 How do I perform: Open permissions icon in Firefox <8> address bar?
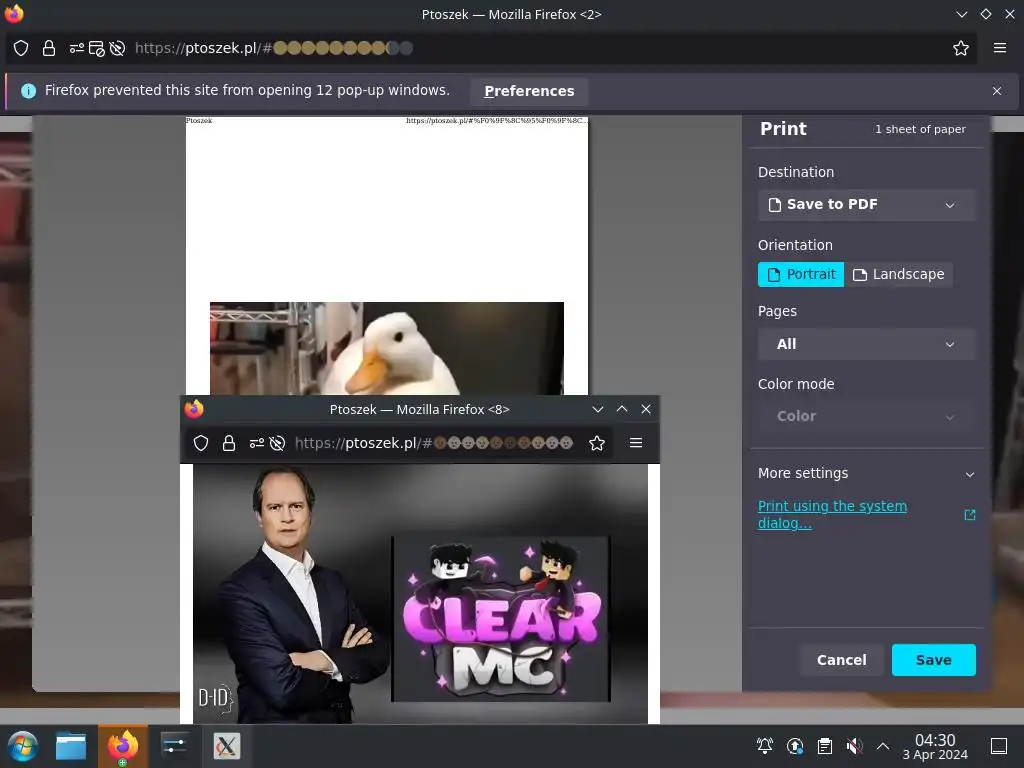click(257, 443)
